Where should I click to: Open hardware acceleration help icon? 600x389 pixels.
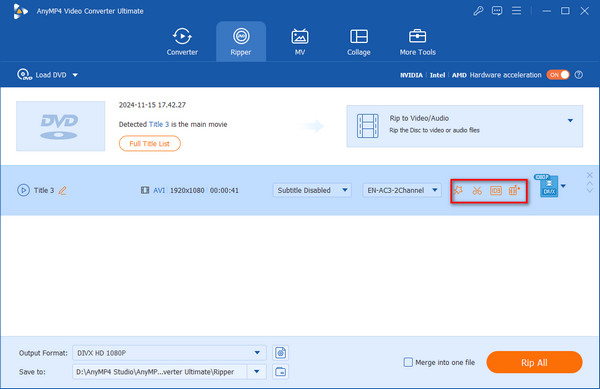point(579,75)
